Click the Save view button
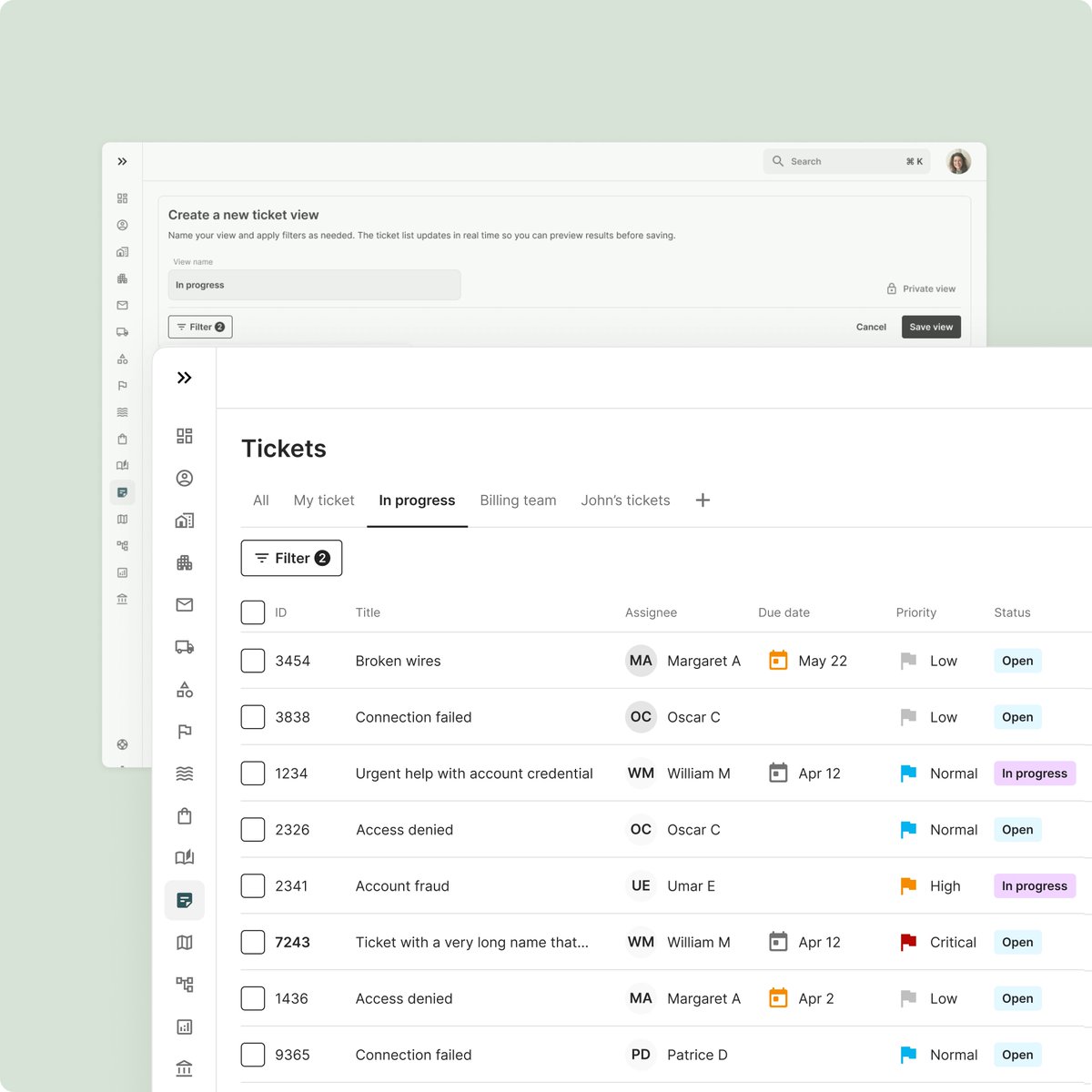 (931, 327)
